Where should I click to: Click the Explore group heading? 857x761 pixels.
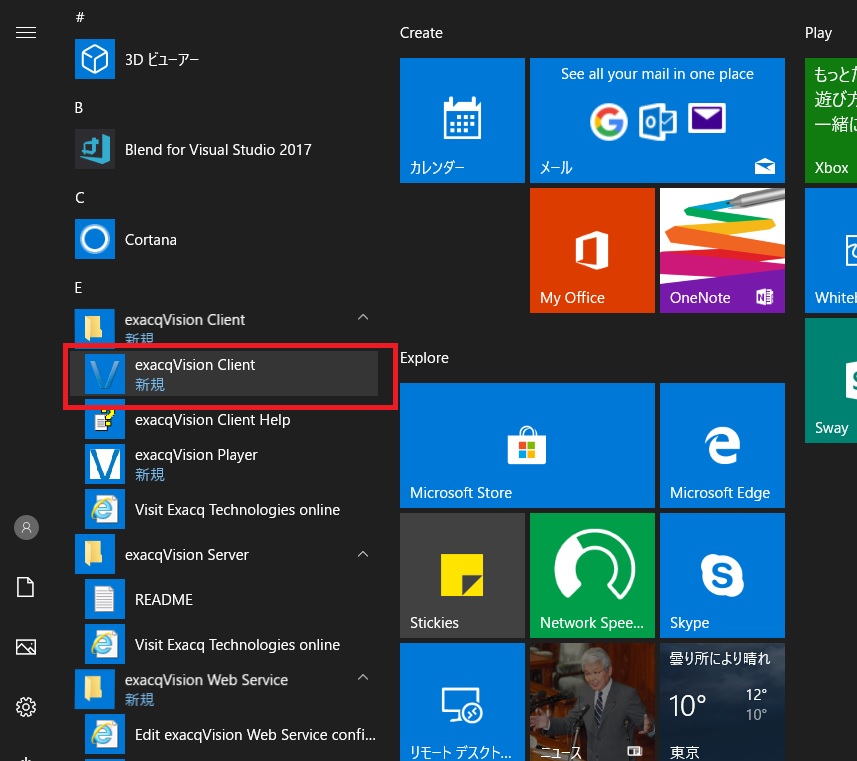click(x=424, y=358)
